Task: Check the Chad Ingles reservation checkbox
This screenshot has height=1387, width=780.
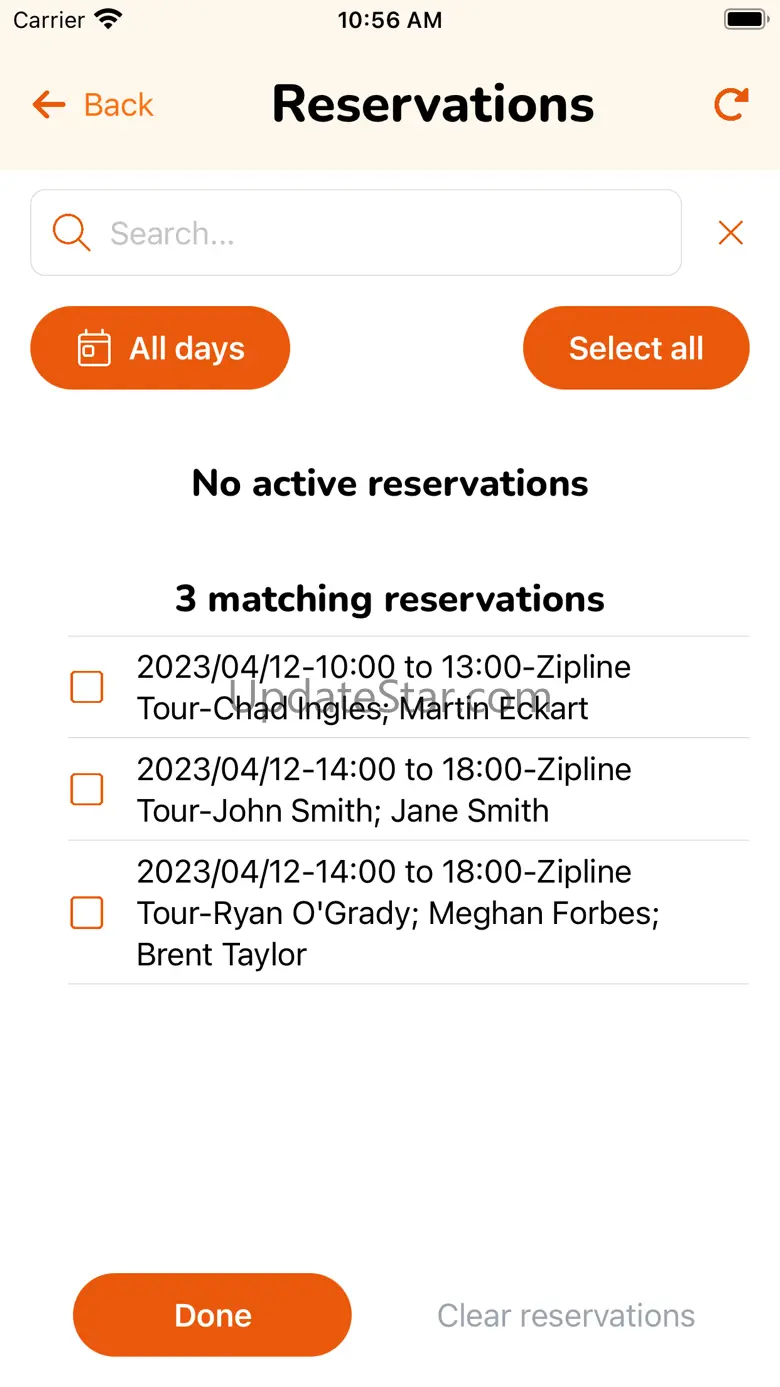Action: point(87,687)
